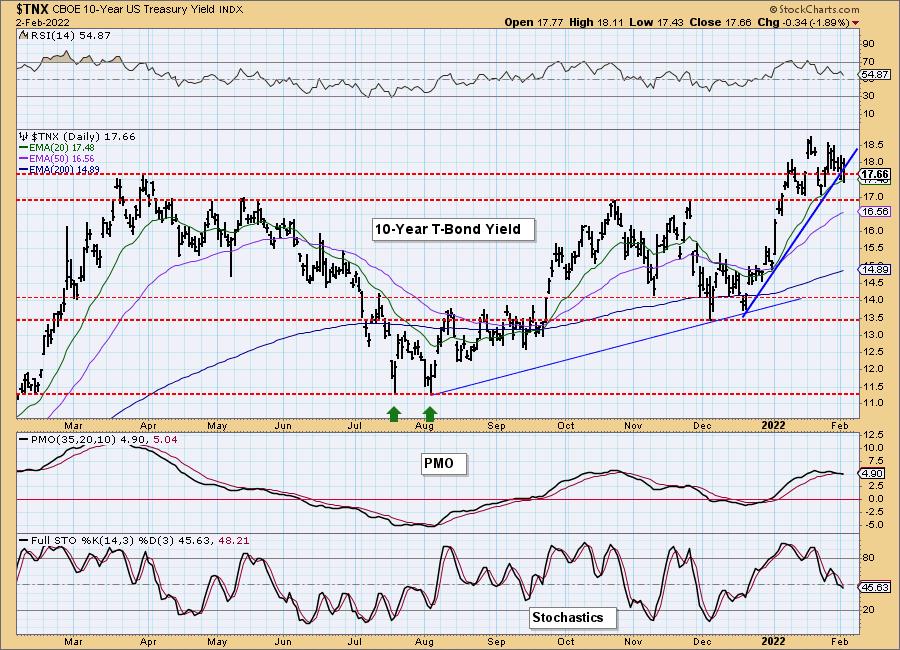Click the 17.66 last price tag on axis
This screenshot has height=650, width=900.
(x=876, y=175)
